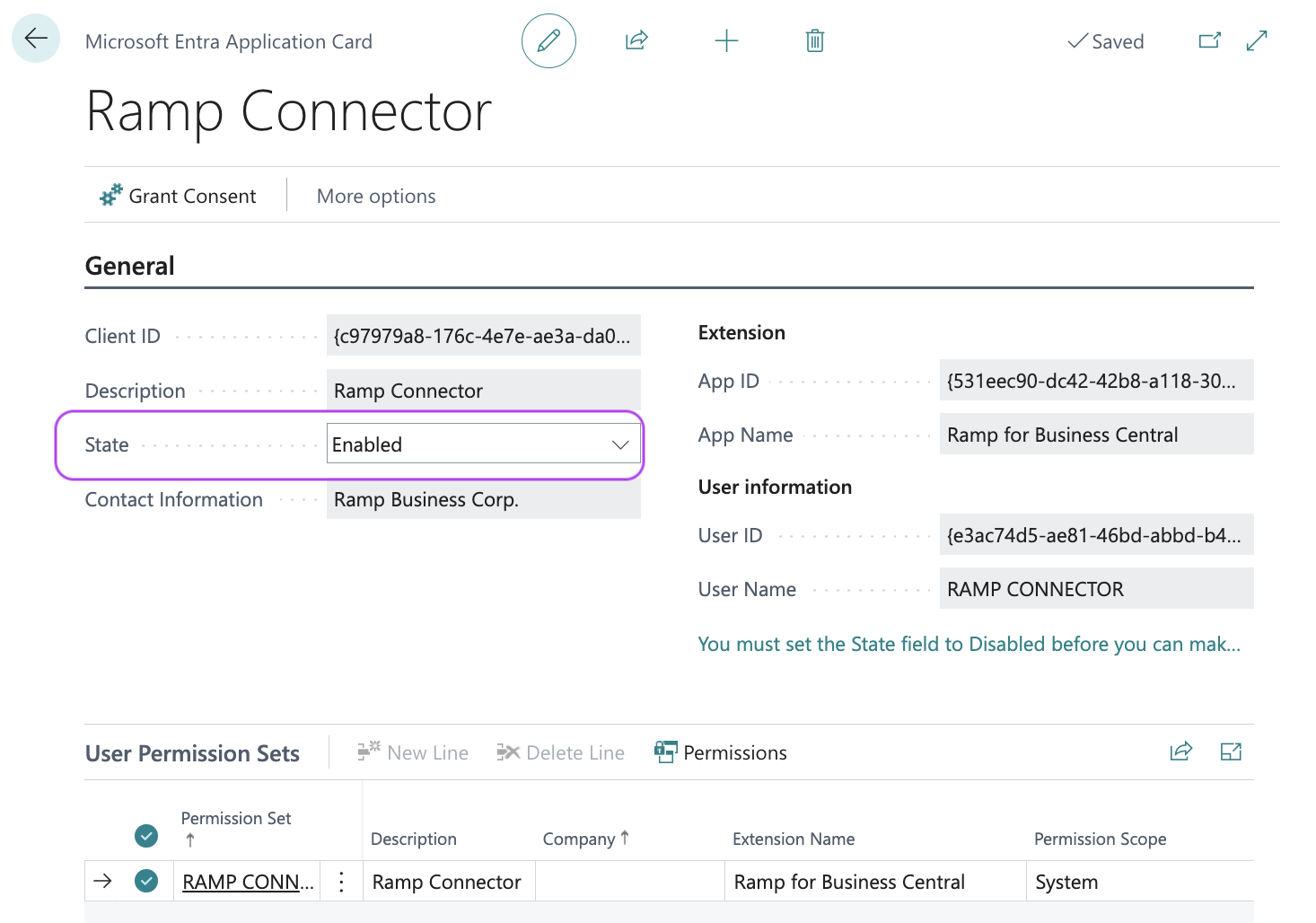Sort by Company column header

click(586, 839)
